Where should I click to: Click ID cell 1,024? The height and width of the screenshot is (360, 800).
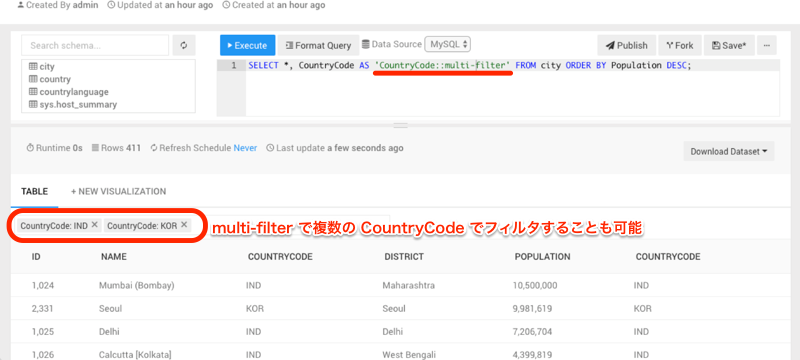[43, 286]
